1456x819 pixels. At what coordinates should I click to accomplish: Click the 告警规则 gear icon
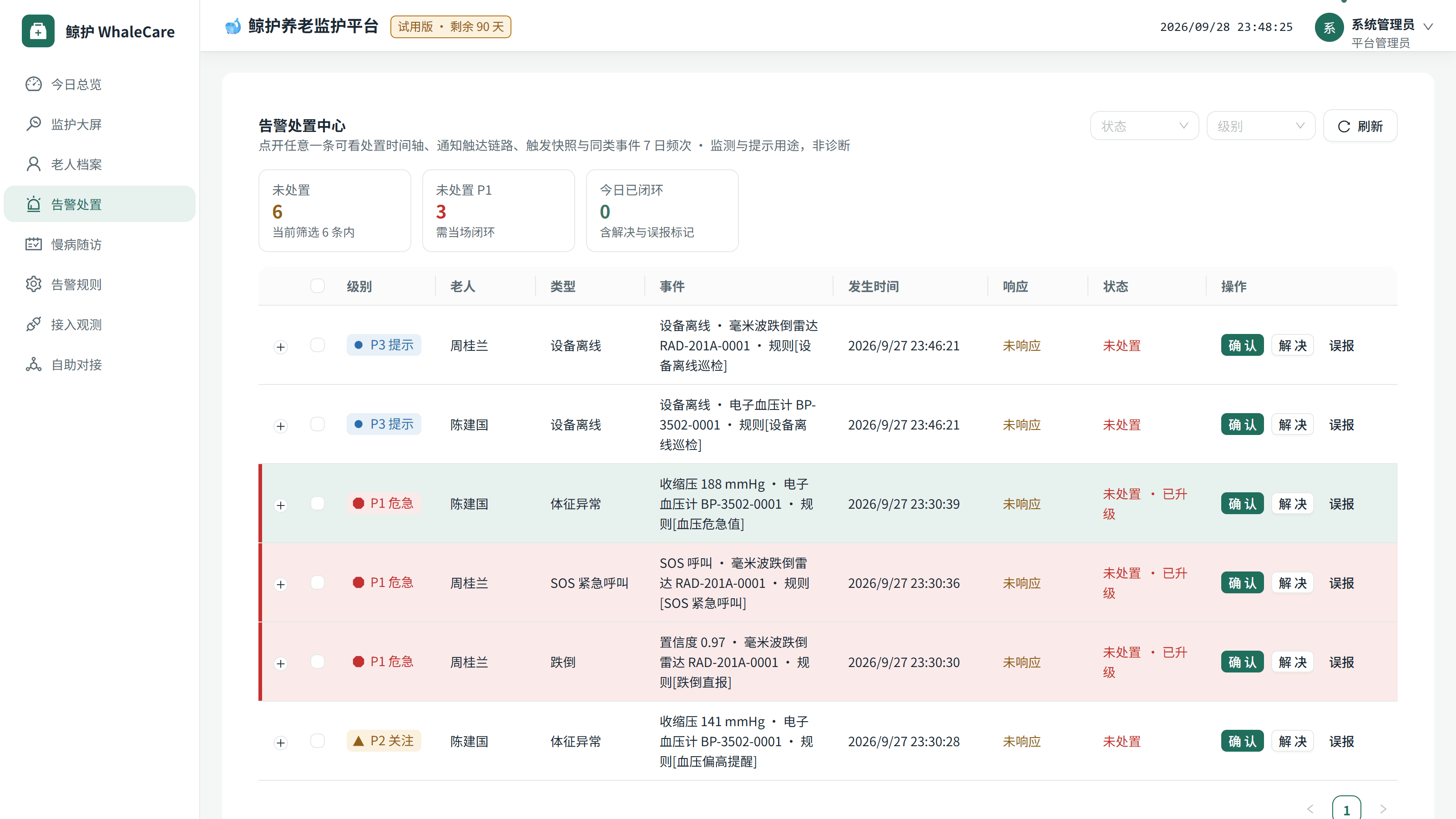pos(33,284)
